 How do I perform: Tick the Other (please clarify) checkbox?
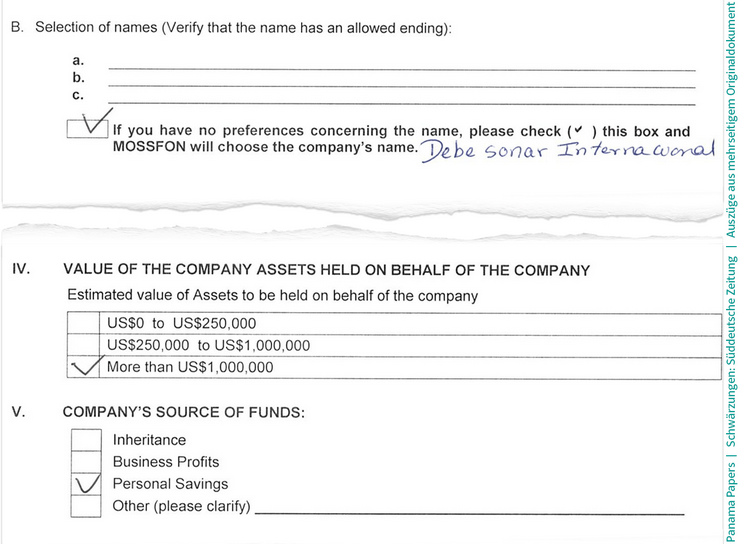(86, 506)
